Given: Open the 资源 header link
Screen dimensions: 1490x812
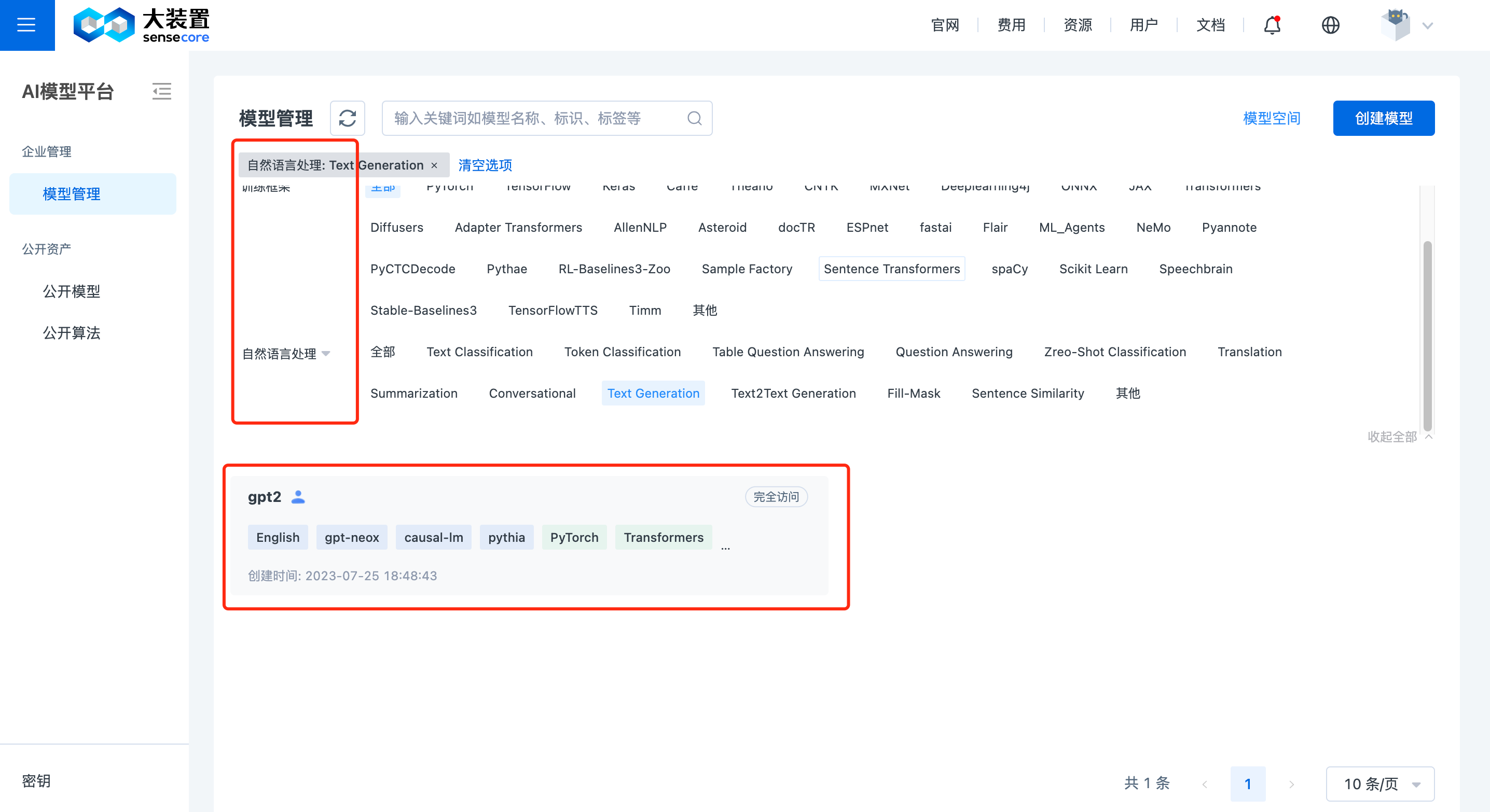Looking at the screenshot, I should click(1078, 25).
